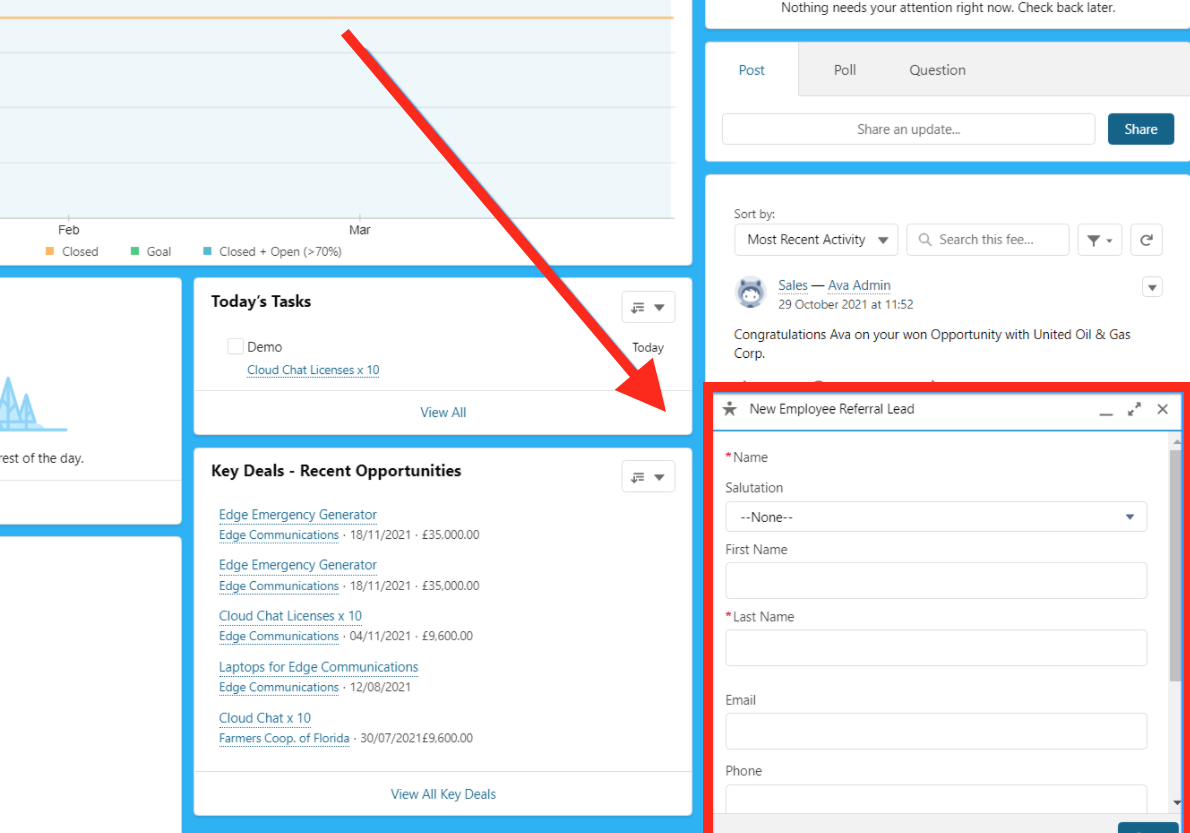The image size is (1190, 833).
Task: Open View All Key Deals link
Action: [x=443, y=794]
